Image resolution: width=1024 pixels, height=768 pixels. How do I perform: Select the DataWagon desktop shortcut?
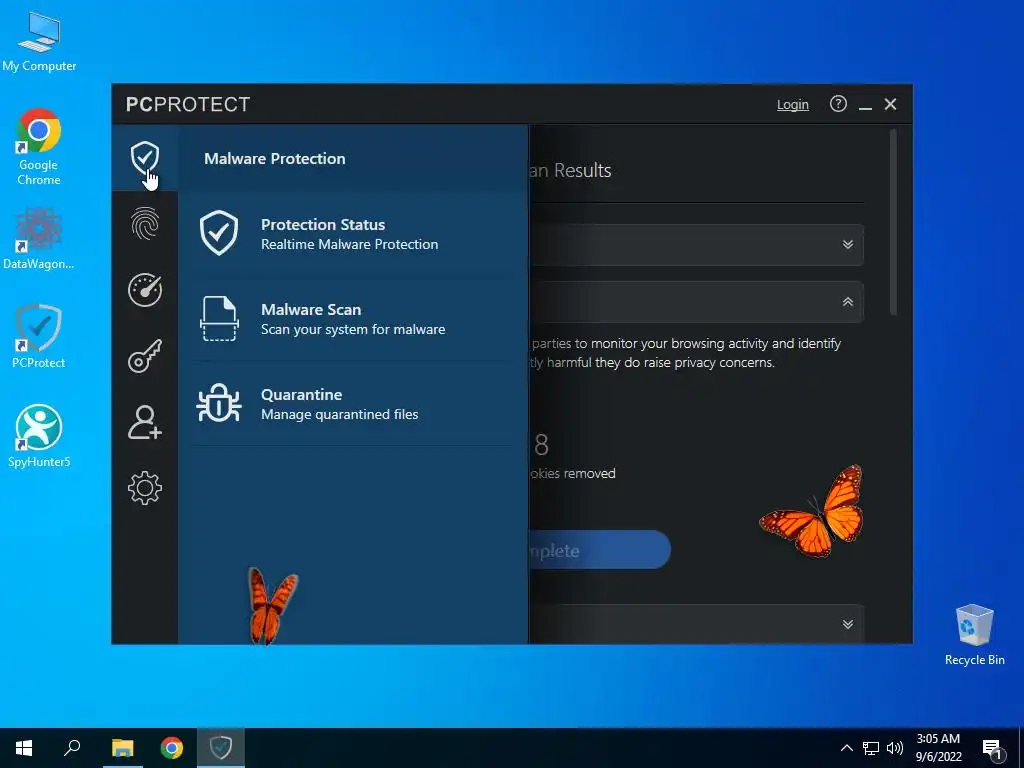click(39, 238)
